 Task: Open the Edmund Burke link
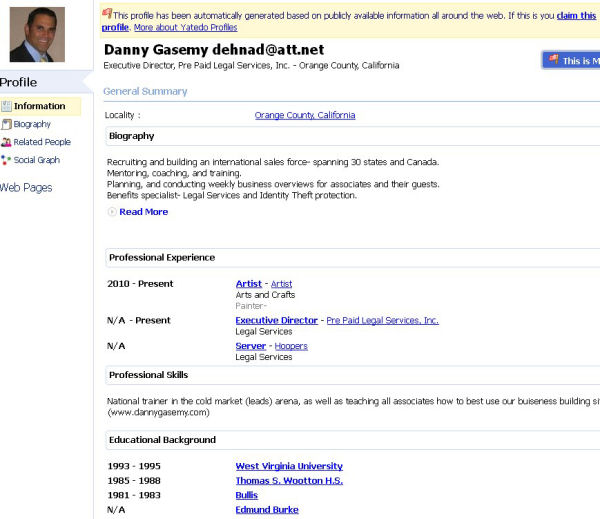pyautogui.click(x=267, y=510)
